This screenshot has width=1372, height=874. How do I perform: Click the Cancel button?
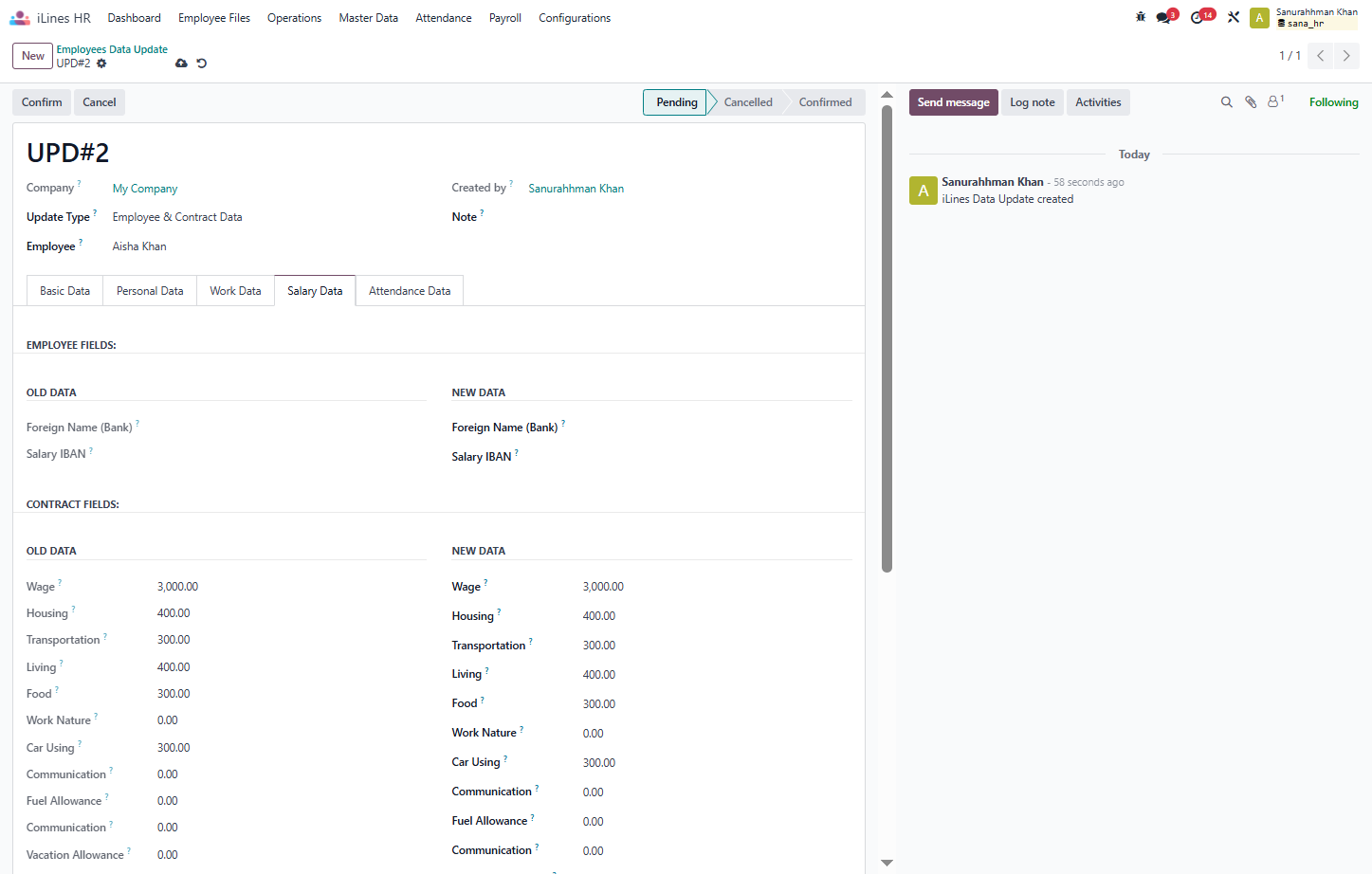click(x=100, y=102)
